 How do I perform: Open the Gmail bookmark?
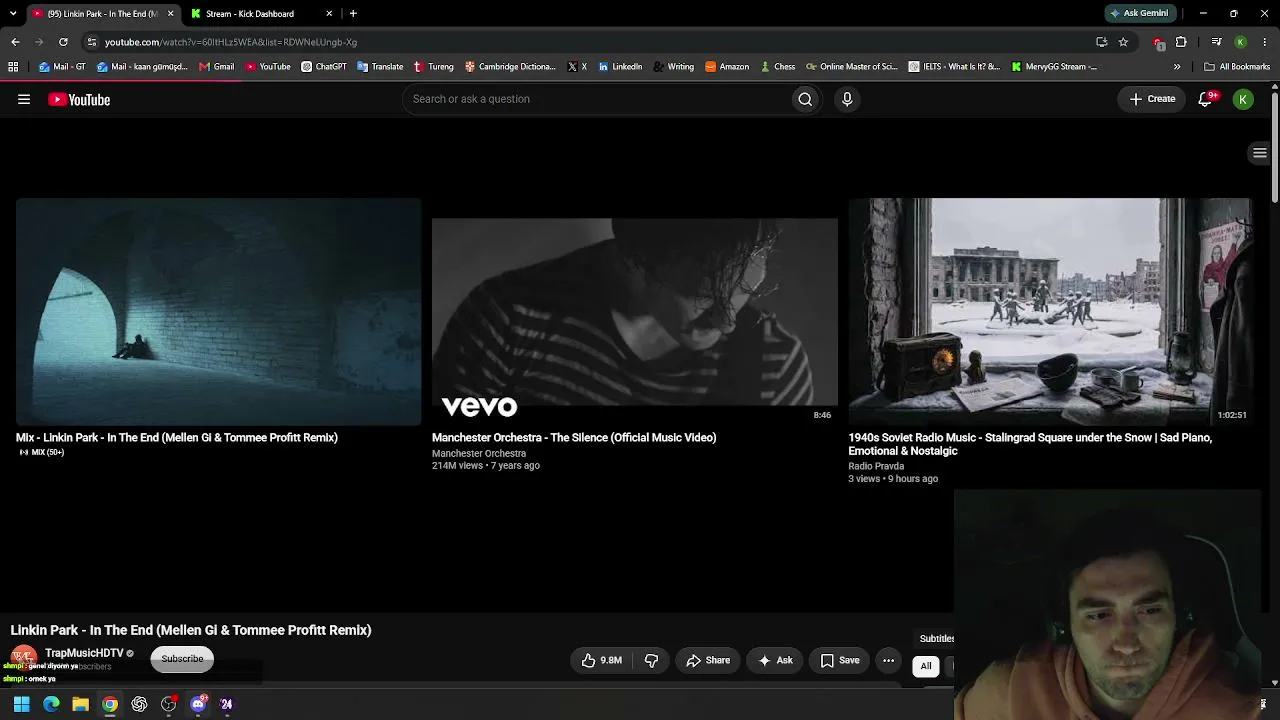tap(217, 67)
